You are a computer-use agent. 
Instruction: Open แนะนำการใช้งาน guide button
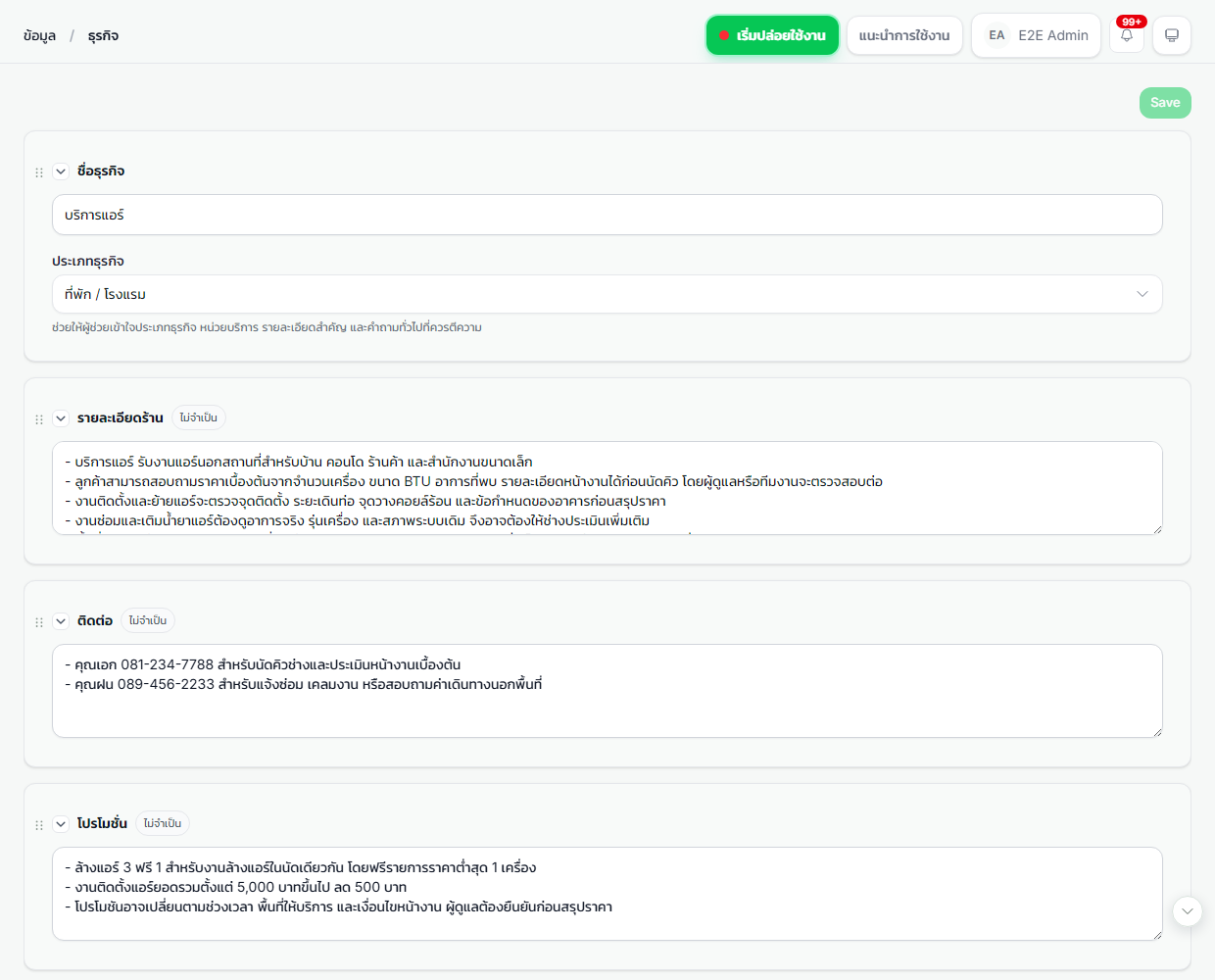click(904, 35)
